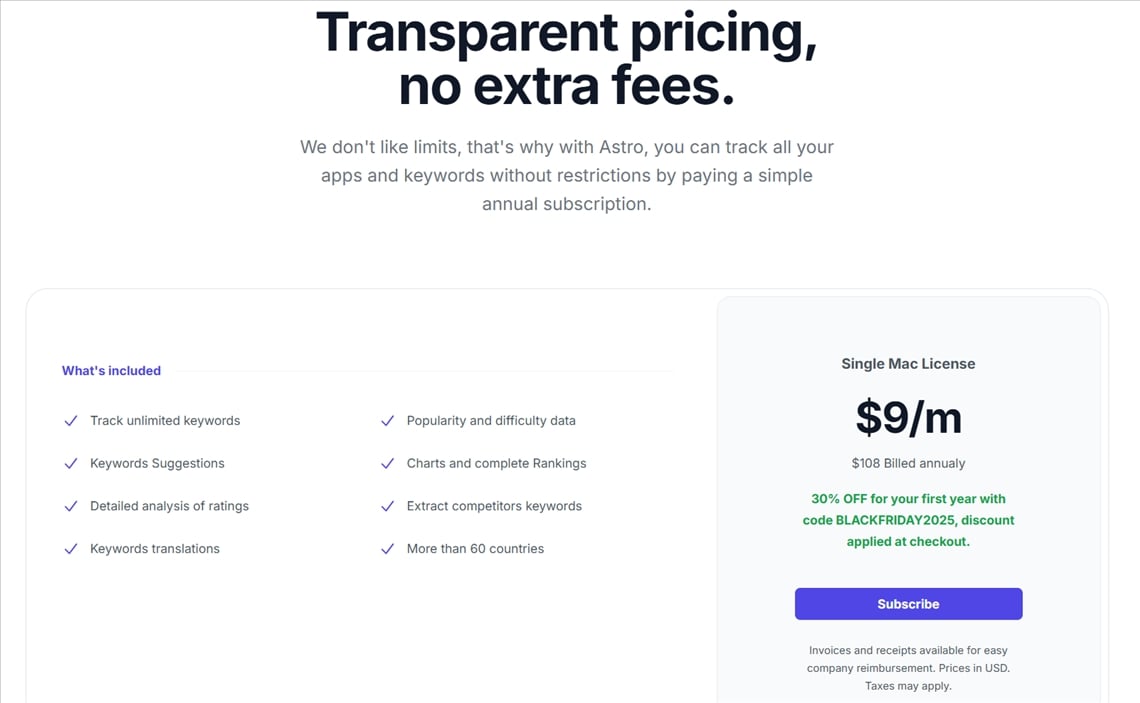Click the checkmark next to Keywords translations
The image size is (1140, 703).
point(71,549)
